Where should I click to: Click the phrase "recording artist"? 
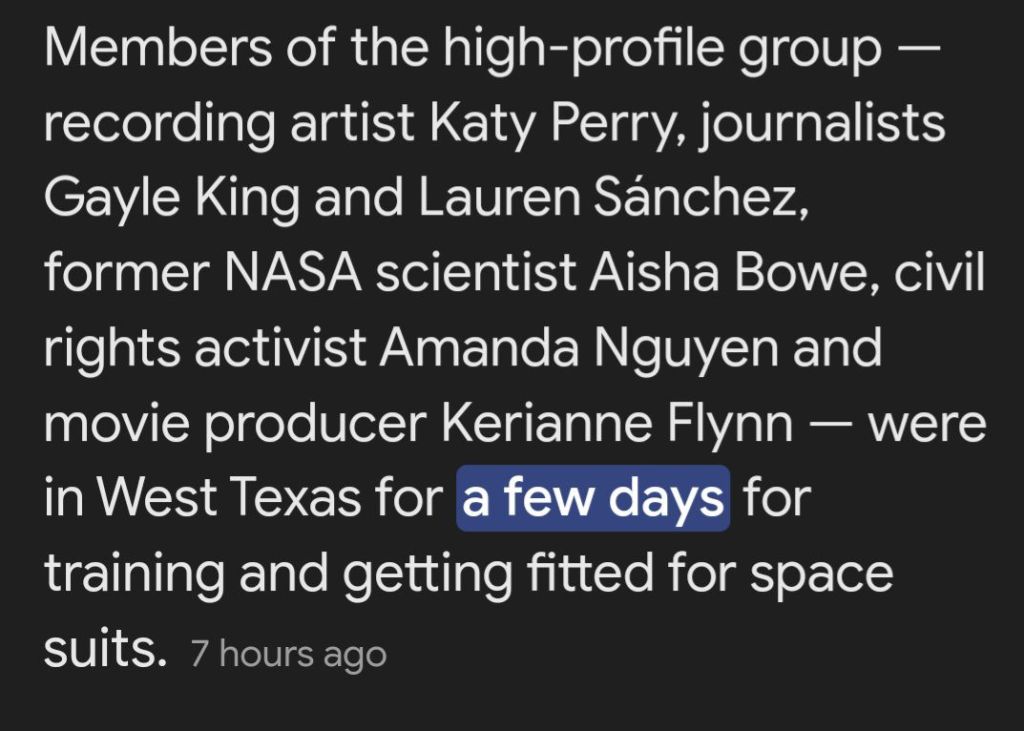click(x=228, y=123)
